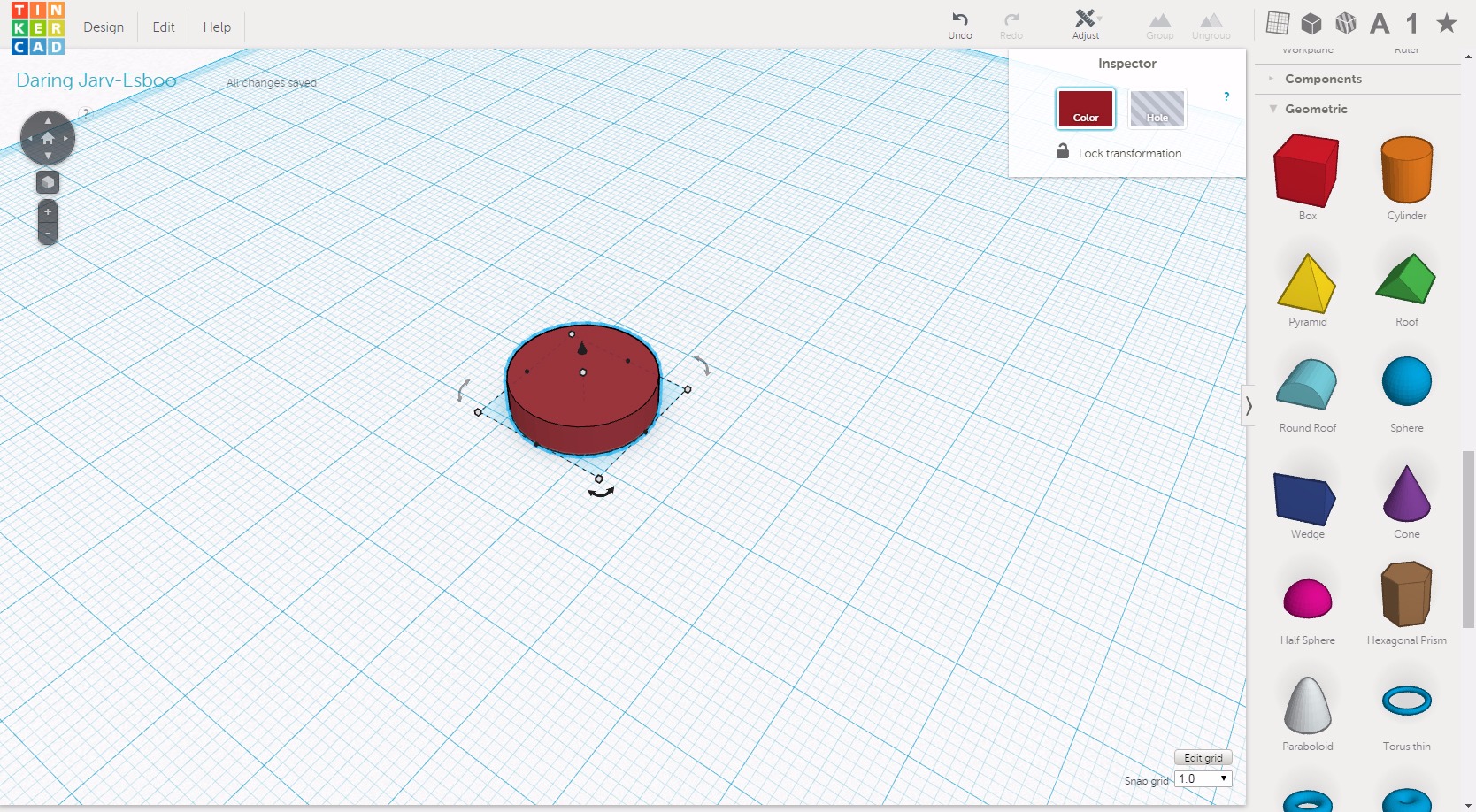Image resolution: width=1476 pixels, height=812 pixels.
Task: Select the green Roof shape
Action: [x=1406, y=280]
